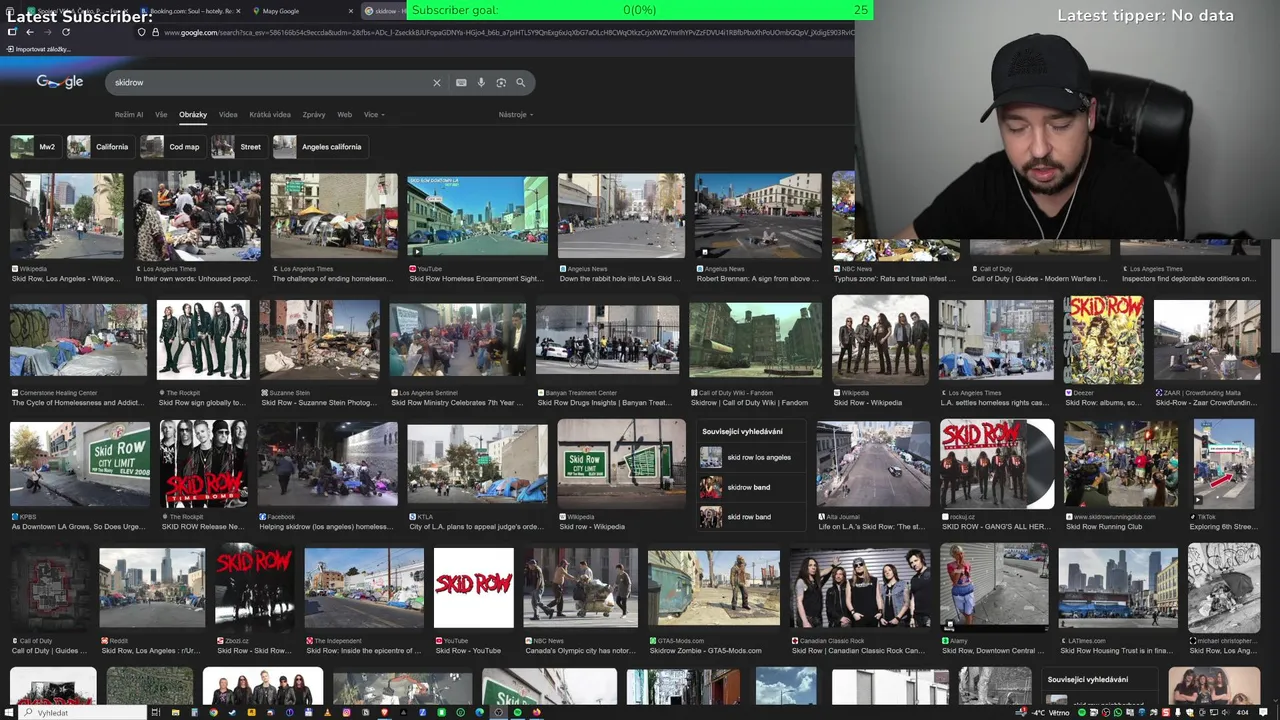Image resolution: width=1280 pixels, height=720 pixels.
Task: Click the Vyhledat taskbar search box
Action: point(83,712)
